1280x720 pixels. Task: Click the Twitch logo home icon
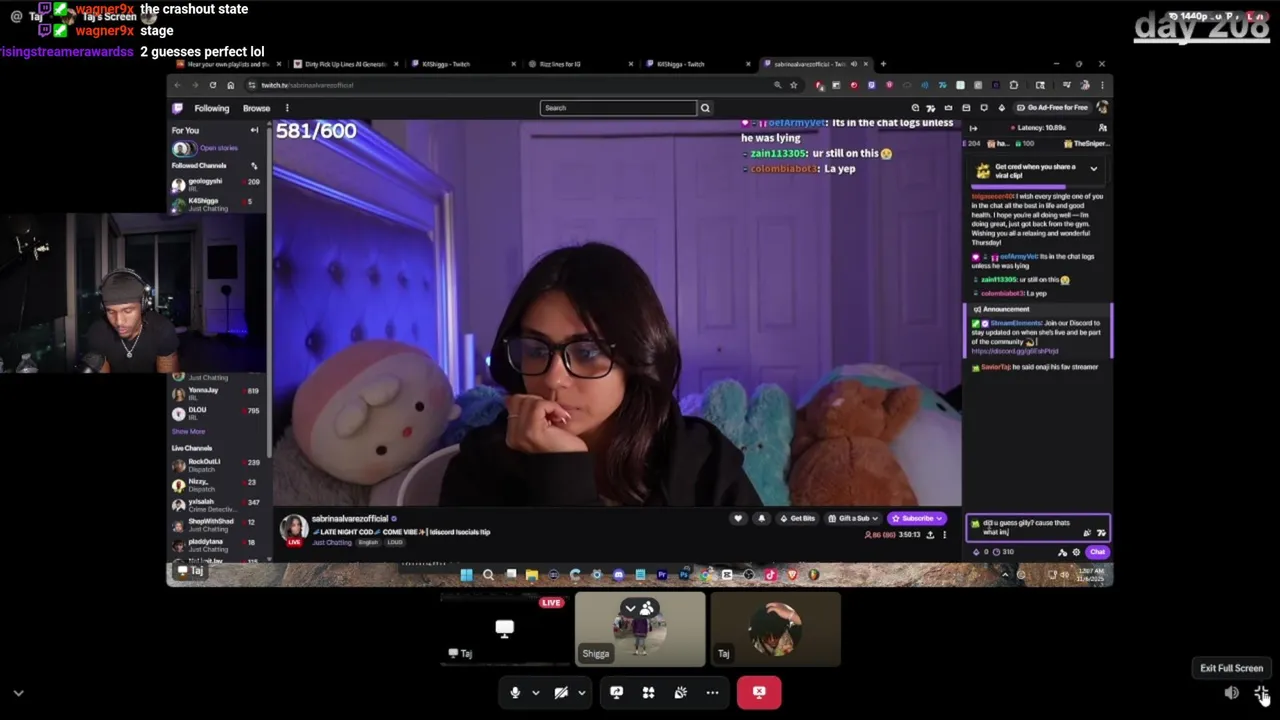(x=178, y=108)
